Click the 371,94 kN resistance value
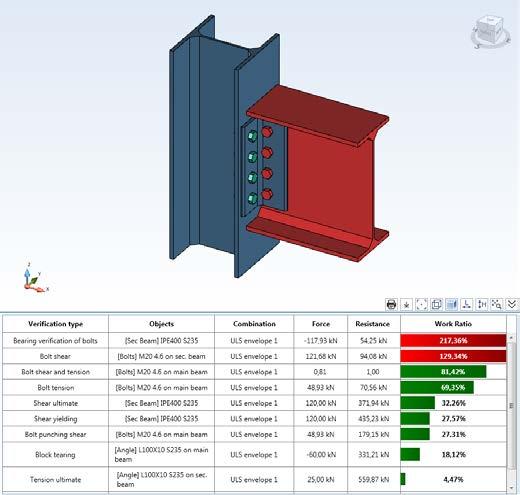This screenshot has width=520, height=495. (x=373, y=403)
